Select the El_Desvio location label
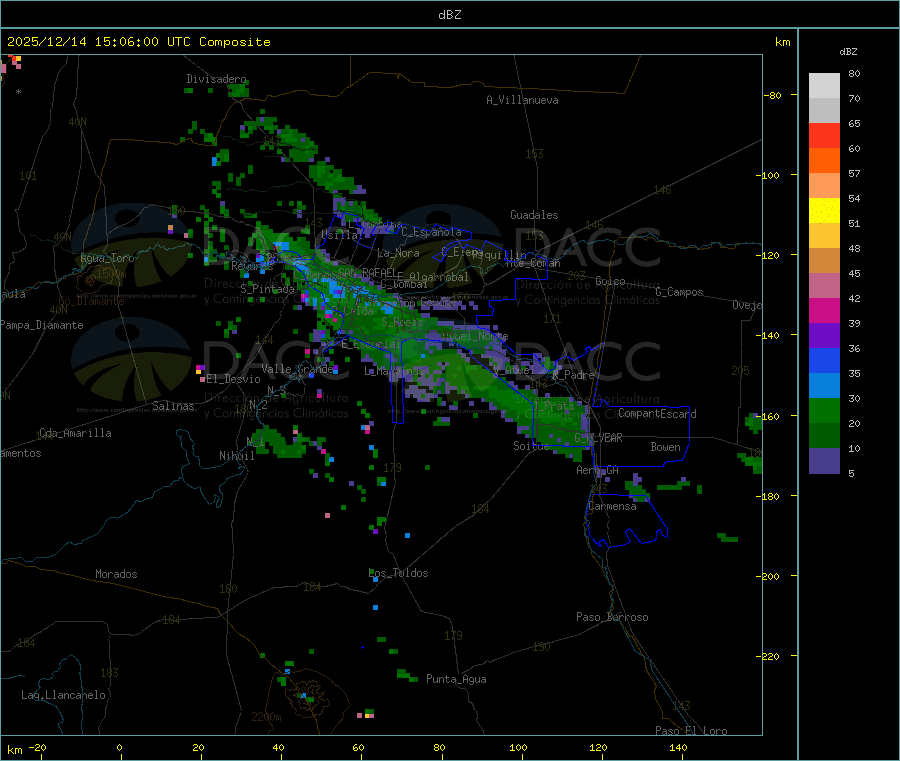The width and height of the screenshot is (900, 761). [233, 379]
